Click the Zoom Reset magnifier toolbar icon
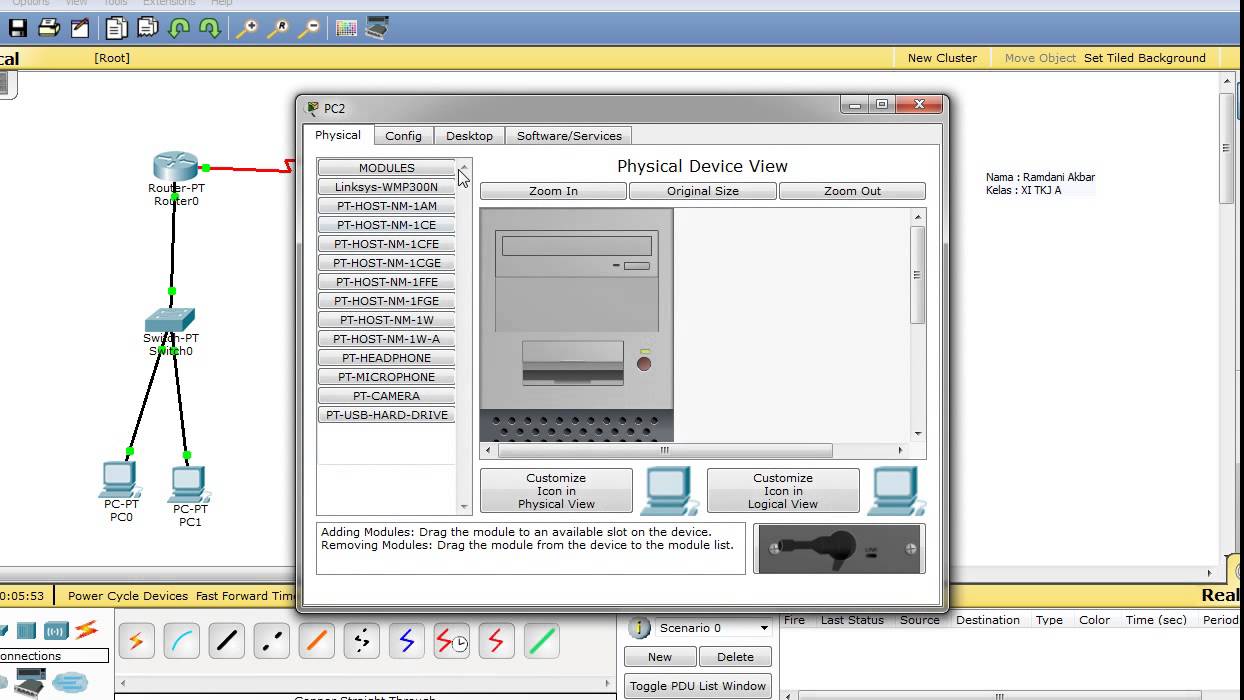This screenshot has height=700, width=1244. [278, 29]
